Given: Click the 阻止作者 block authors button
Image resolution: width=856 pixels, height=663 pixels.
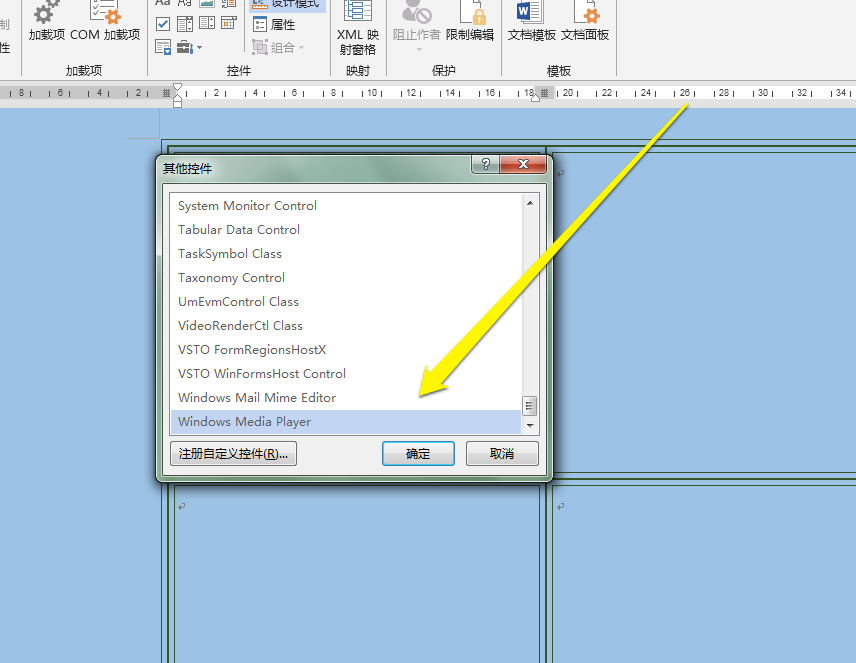Looking at the screenshot, I should [417, 25].
